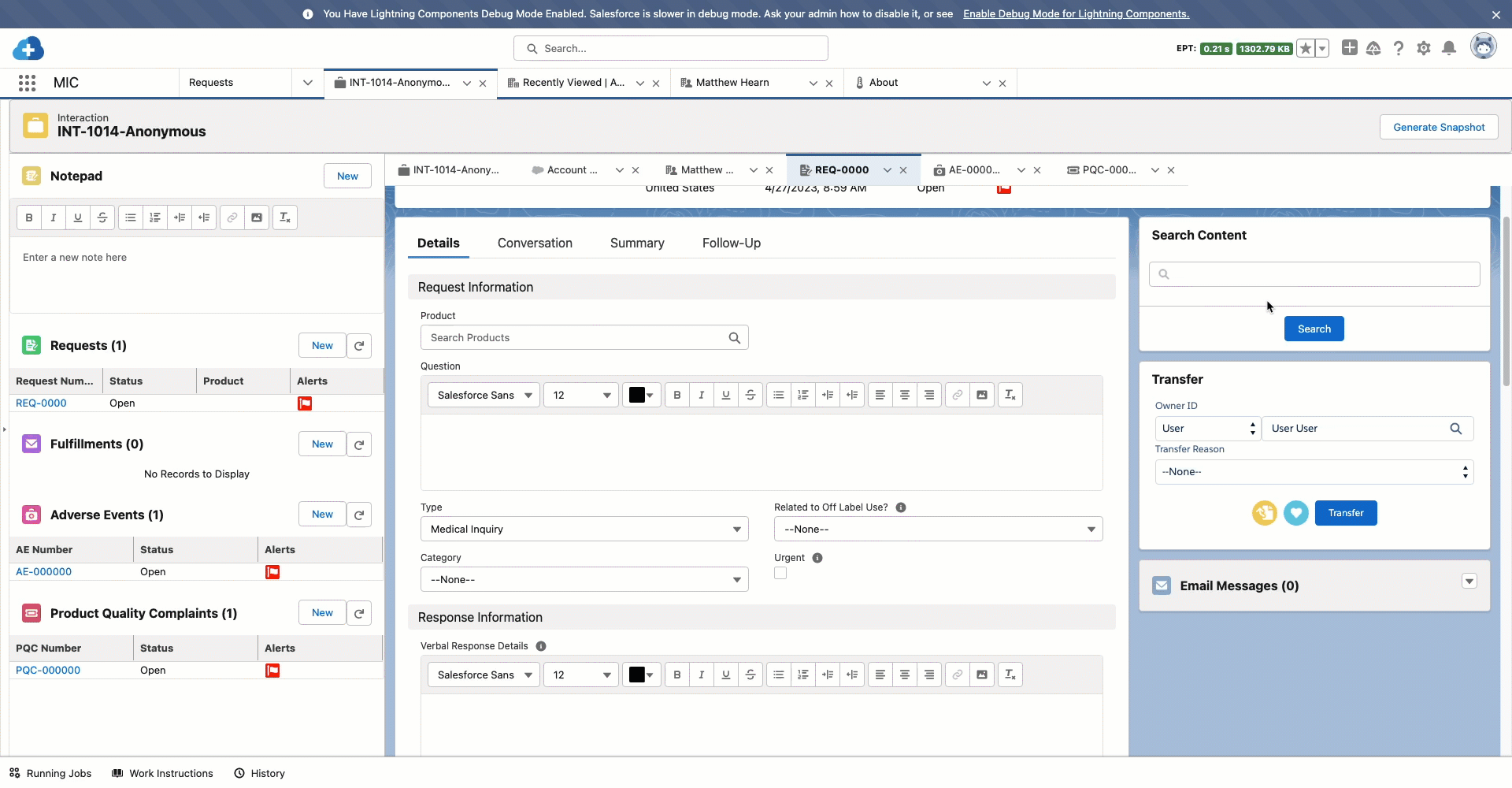Screen dimensions: 1512x788
Task: Click the red flag alert on REQ-0000 row
Action: point(306,403)
